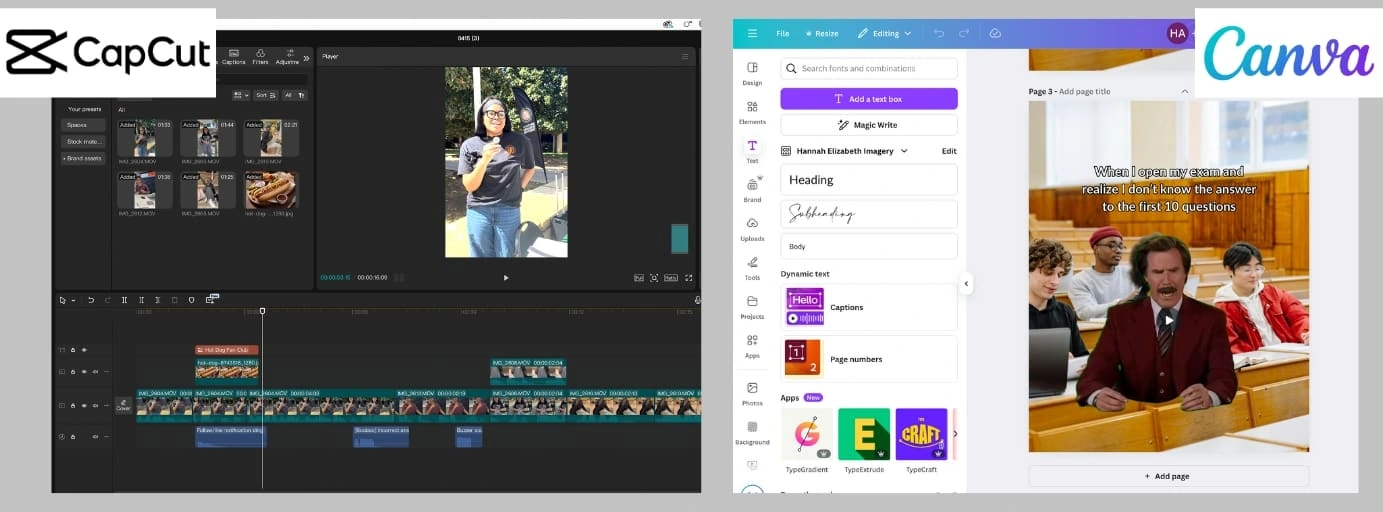
Task: Open the Brand panel in Canva sidebar
Action: click(x=752, y=189)
